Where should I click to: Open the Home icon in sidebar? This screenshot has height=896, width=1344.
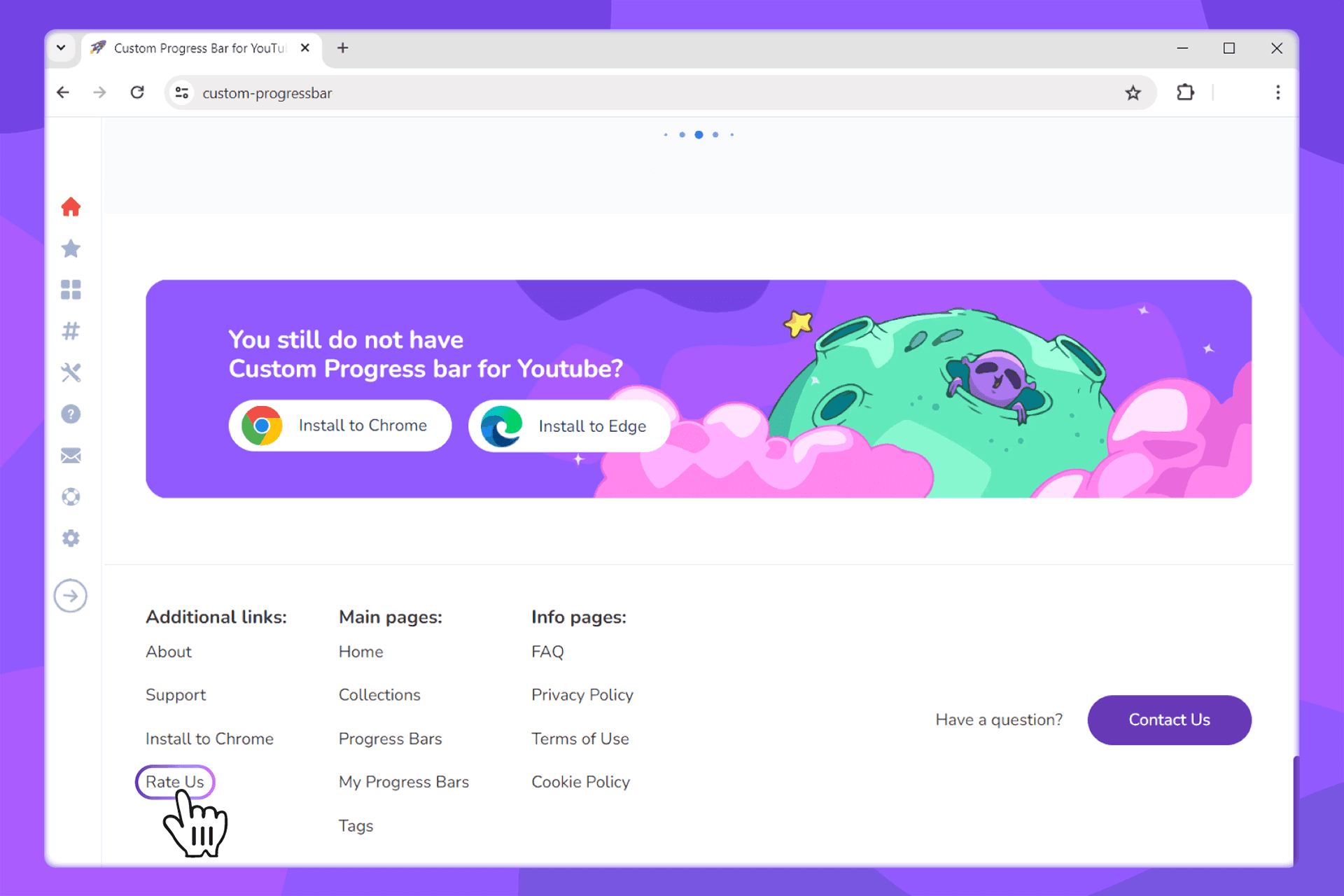[71, 207]
